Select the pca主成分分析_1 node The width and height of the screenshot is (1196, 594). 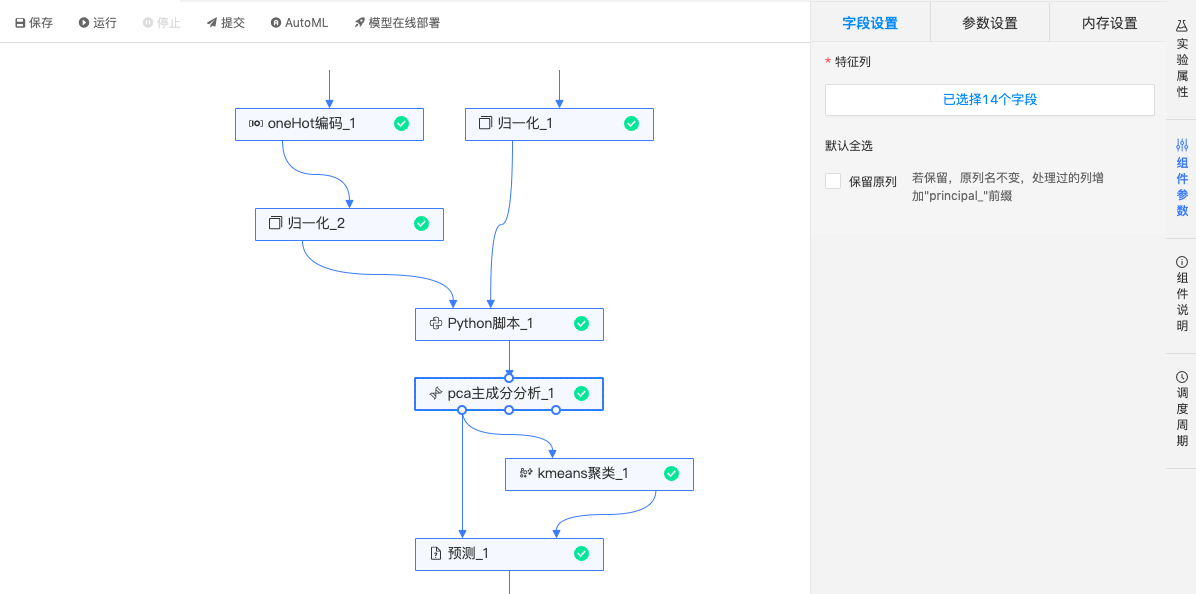coord(509,393)
